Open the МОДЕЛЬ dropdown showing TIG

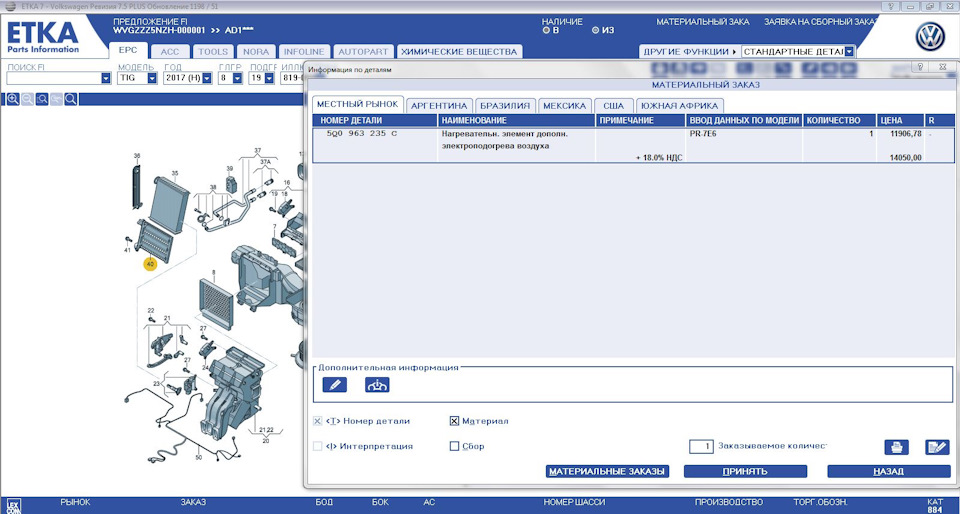[152, 78]
